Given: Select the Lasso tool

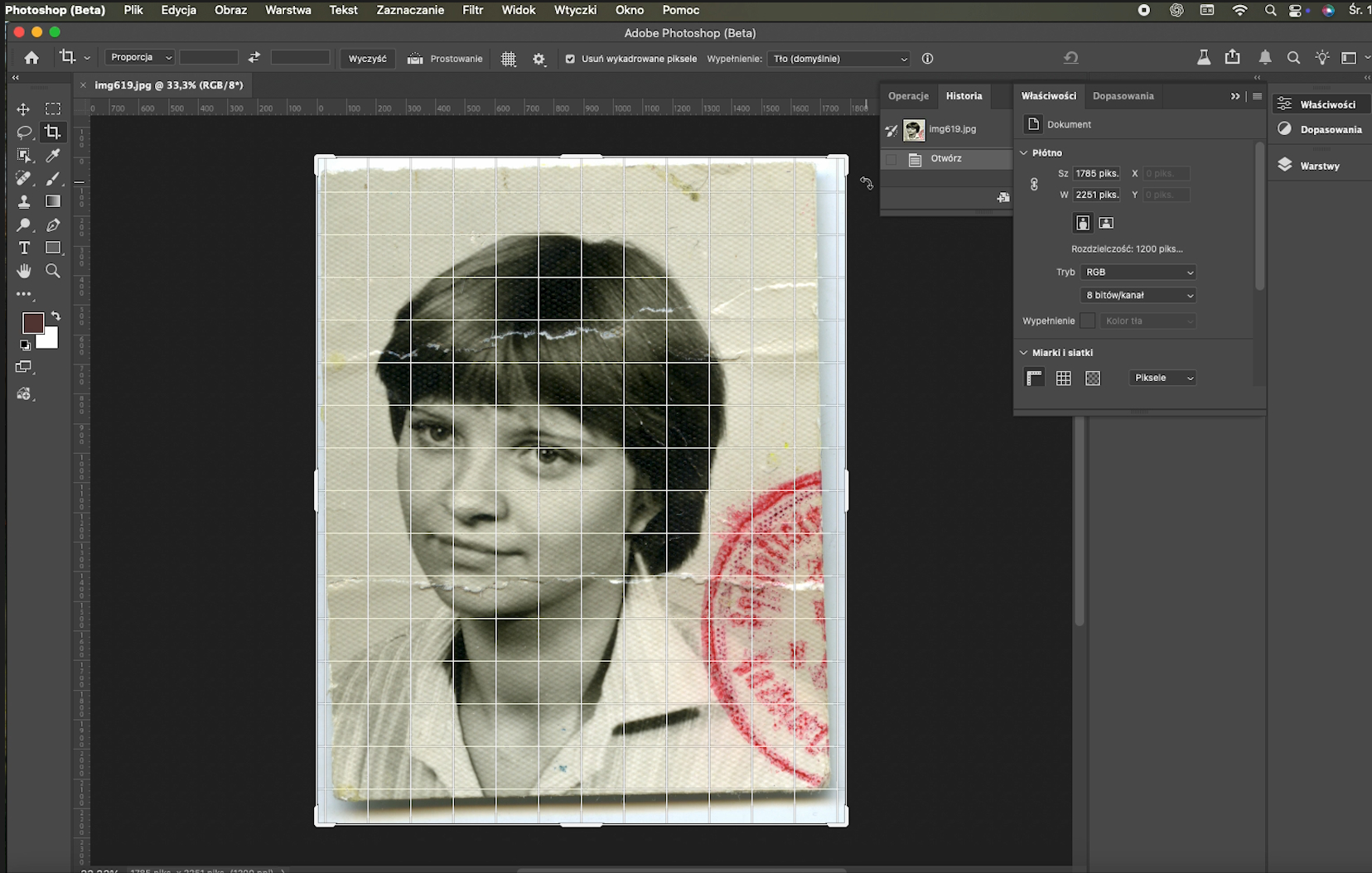Looking at the screenshot, I should point(24,133).
